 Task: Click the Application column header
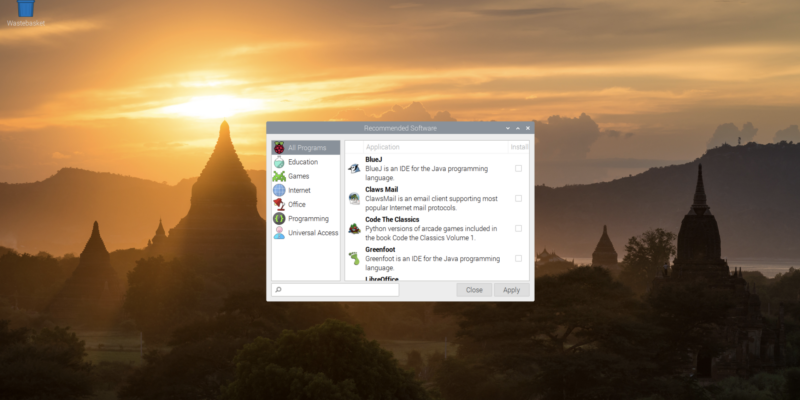[x=436, y=147]
